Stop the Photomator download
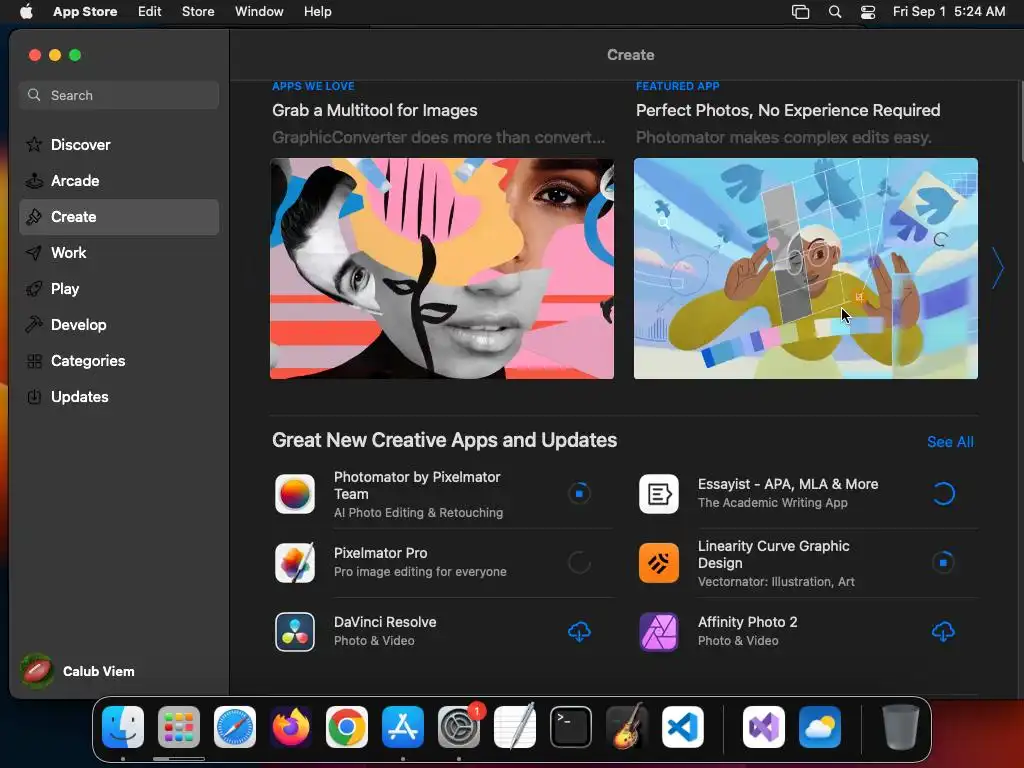 click(579, 494)
